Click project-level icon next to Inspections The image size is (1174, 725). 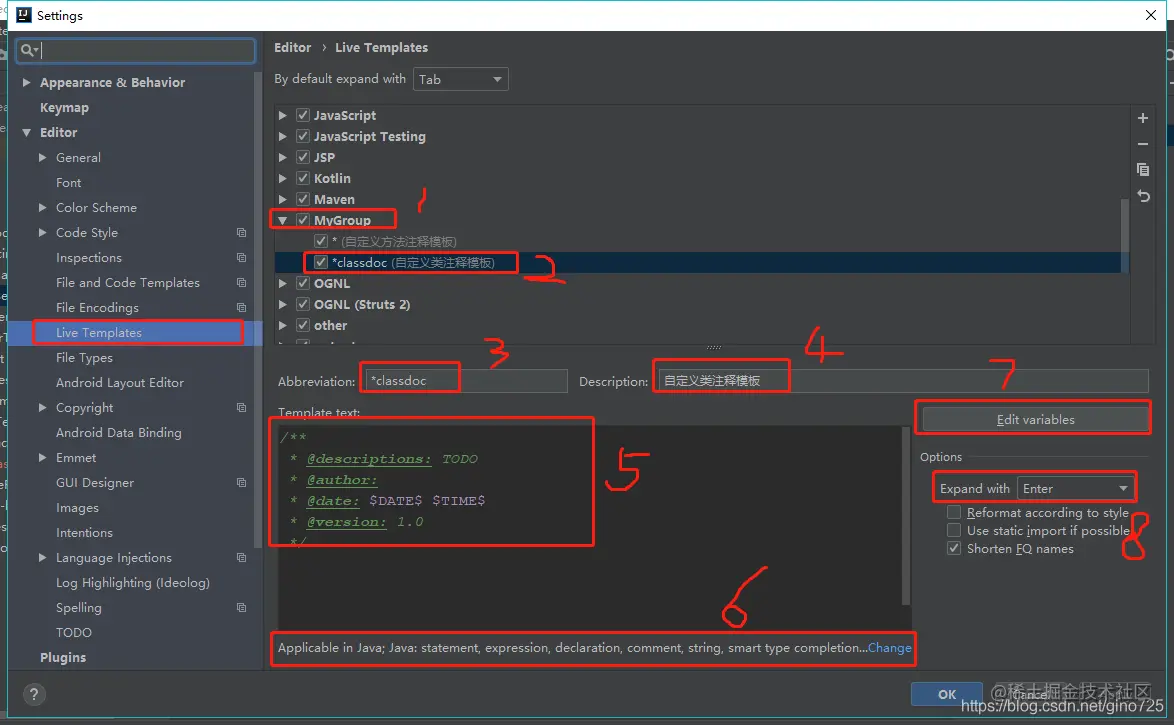(x=241, y=258)
